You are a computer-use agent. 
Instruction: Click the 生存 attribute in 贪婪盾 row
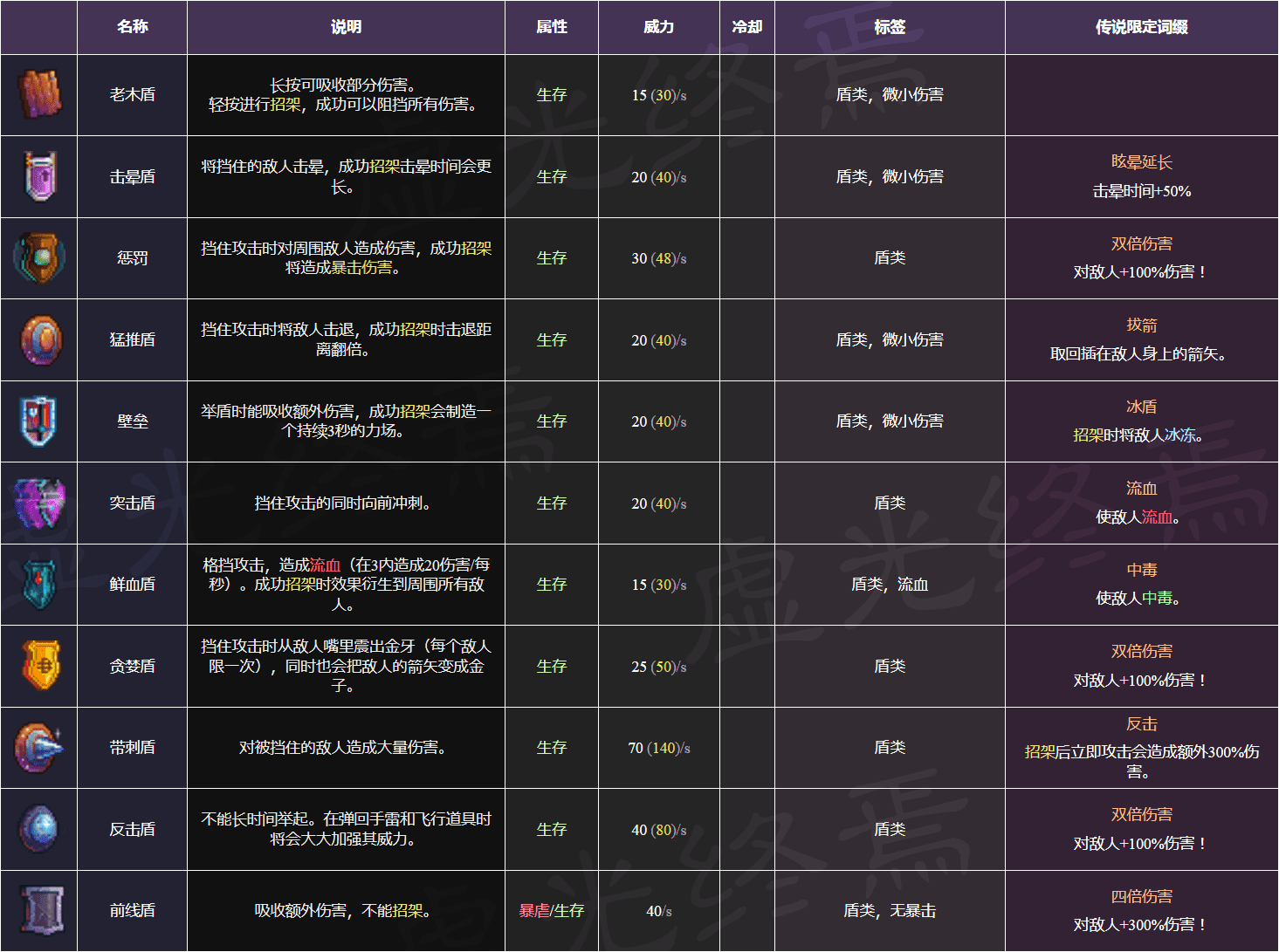[552, 667]
